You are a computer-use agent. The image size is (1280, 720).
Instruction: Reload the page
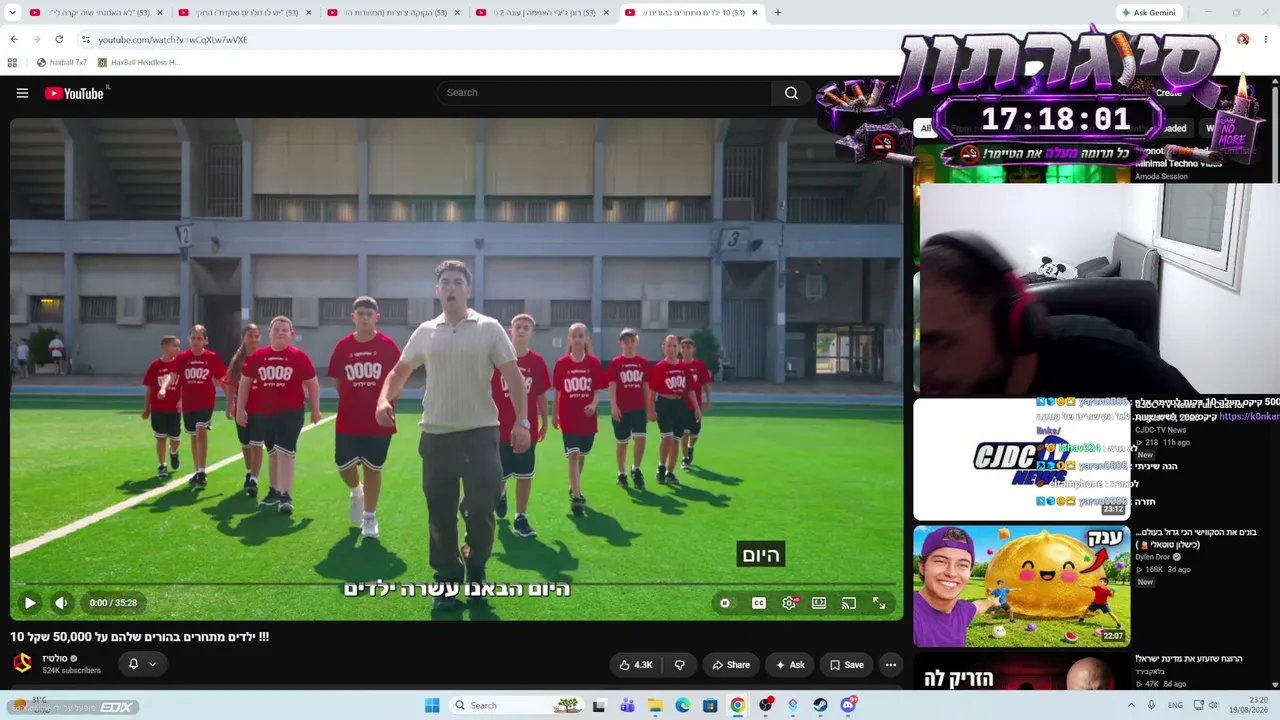(x=59, y=40)
